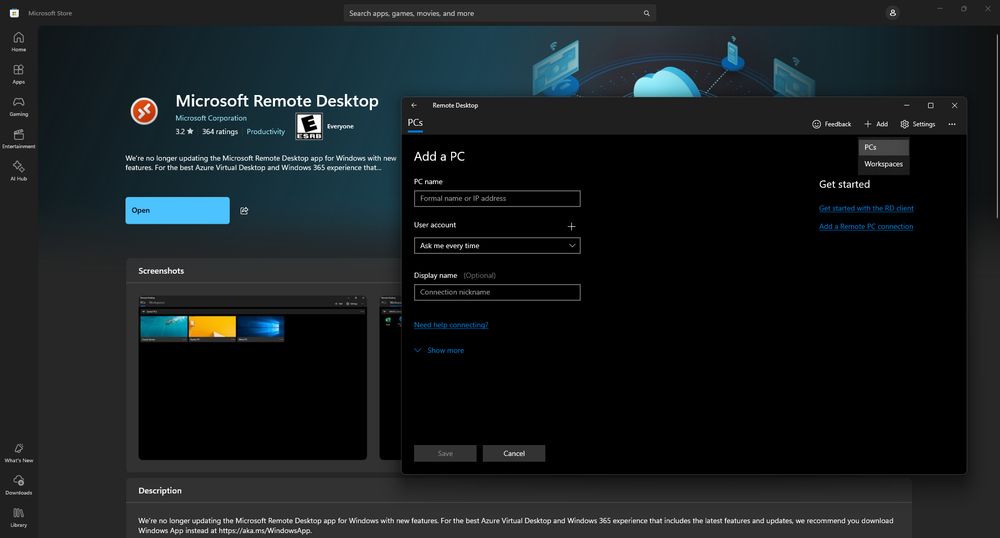
Task: Open Add a Remote PC connection link
Action: pos(866,226)
